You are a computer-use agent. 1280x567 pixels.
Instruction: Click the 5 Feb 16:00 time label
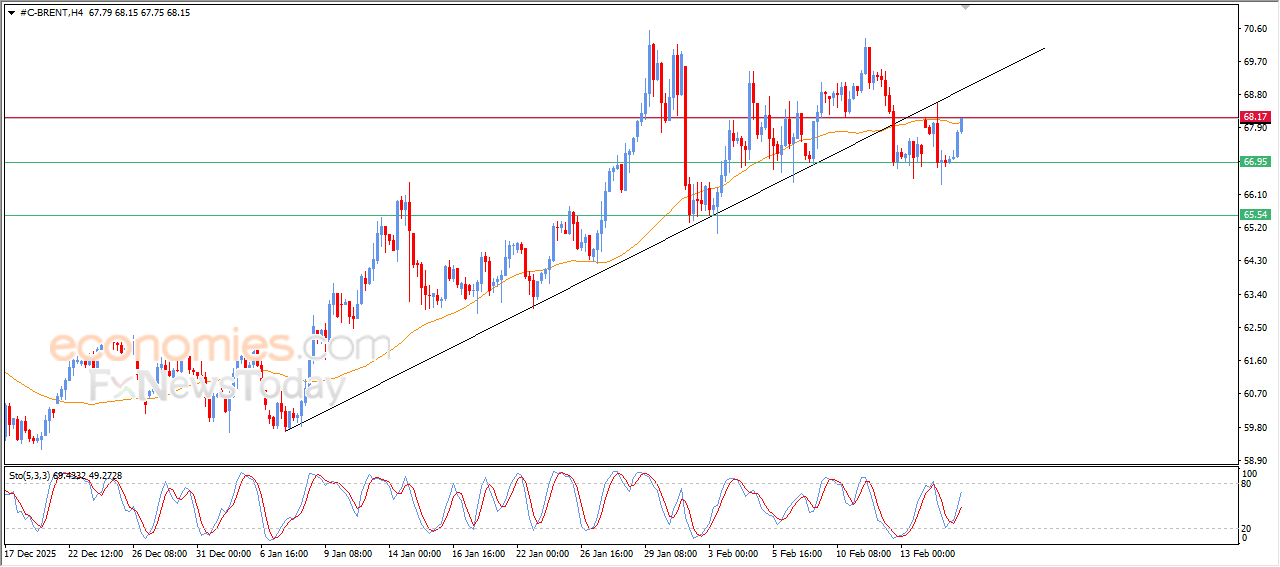click(798, 553)
